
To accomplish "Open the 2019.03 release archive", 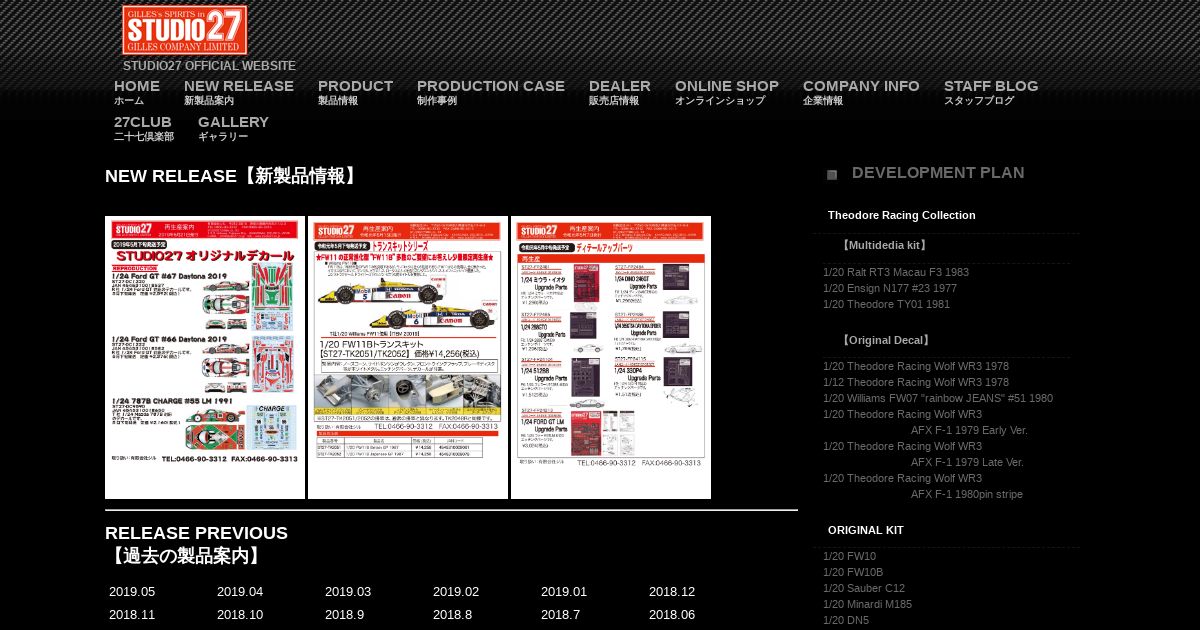I will click(x=348, y=592).
